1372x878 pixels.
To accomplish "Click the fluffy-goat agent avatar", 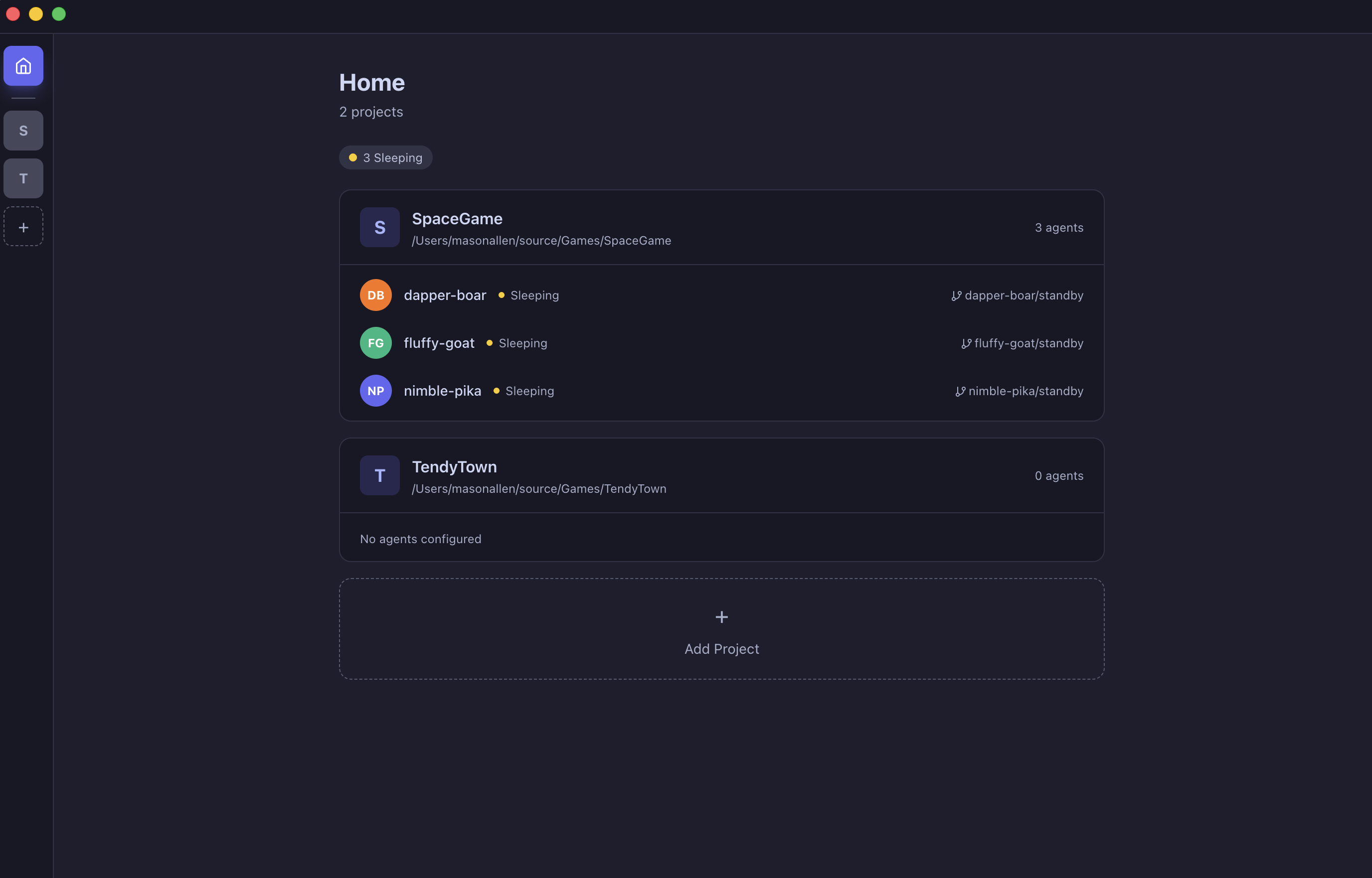I will tap(375, 343).
